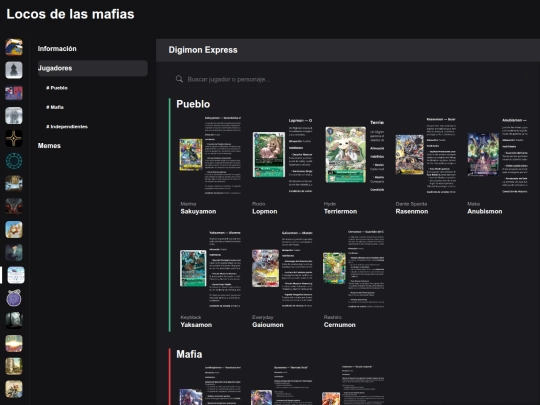Select the active light-blue Digimon Express game icon
Image resolution: width=540 pixels, height=405 pixels.
click(x=16, y=275)
